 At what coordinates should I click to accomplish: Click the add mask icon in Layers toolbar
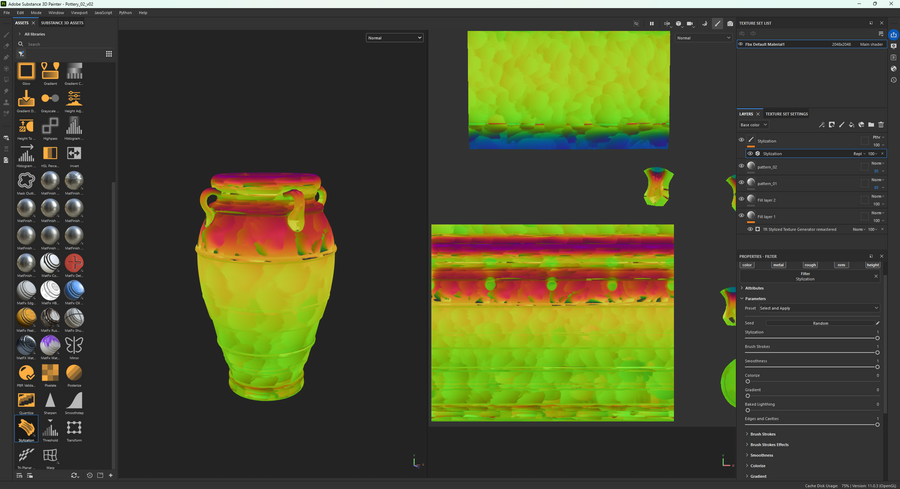831,125
